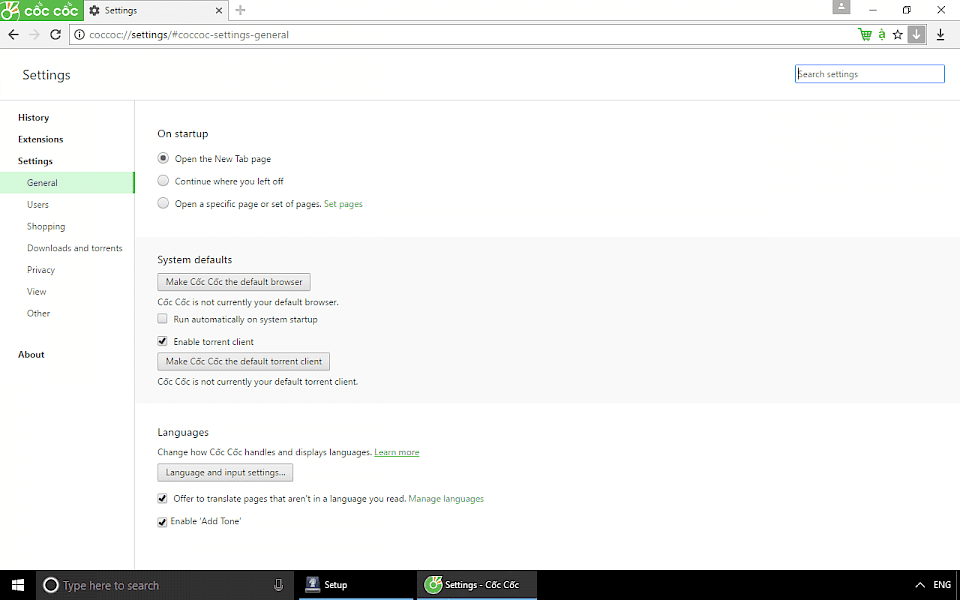Viewport: 960px width, 600px height.
Task: Open the Set pages link
Action: (x=343, y=204)
